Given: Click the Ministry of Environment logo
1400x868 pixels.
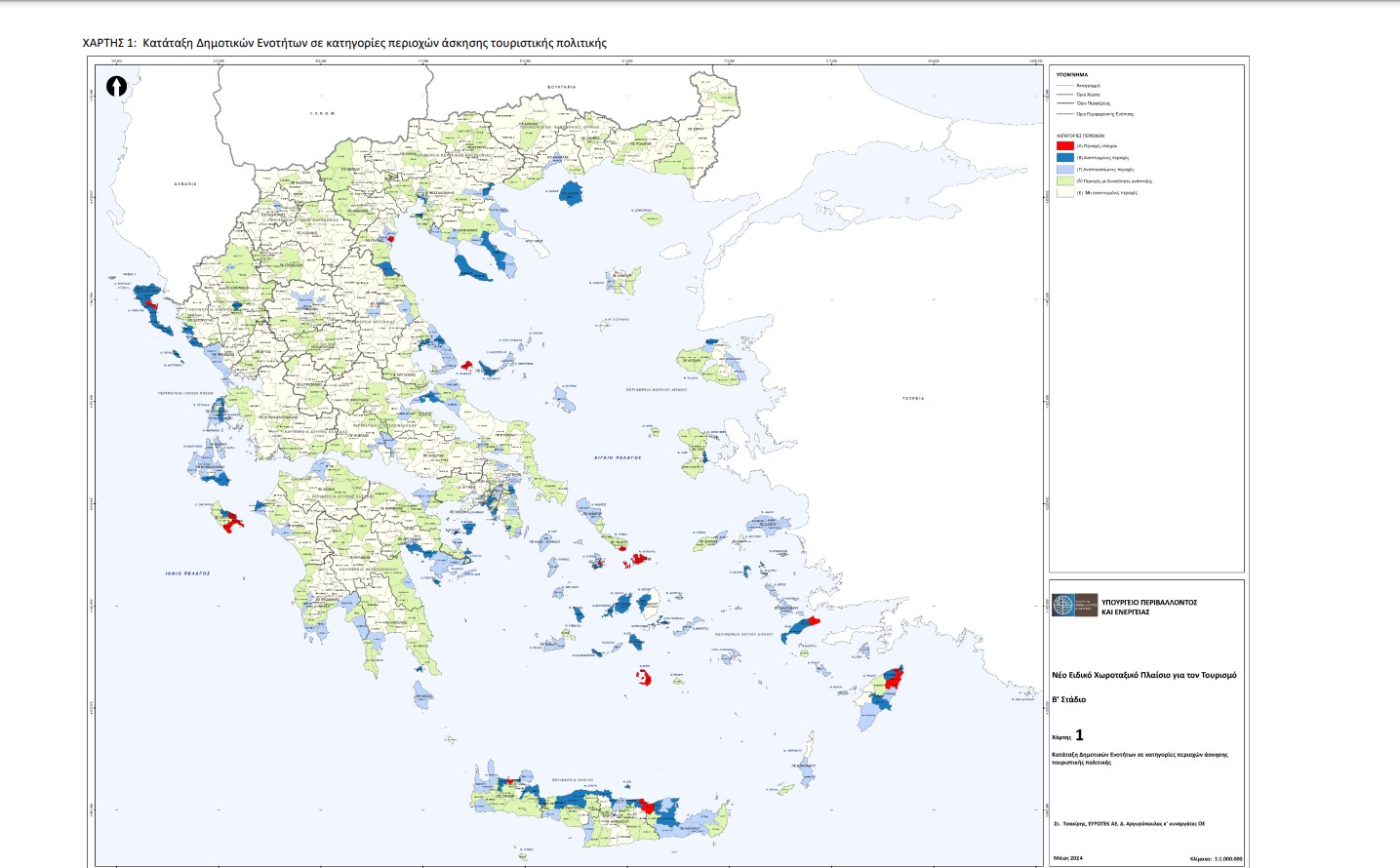Looking at the screenshot, I should (1074, 606).
